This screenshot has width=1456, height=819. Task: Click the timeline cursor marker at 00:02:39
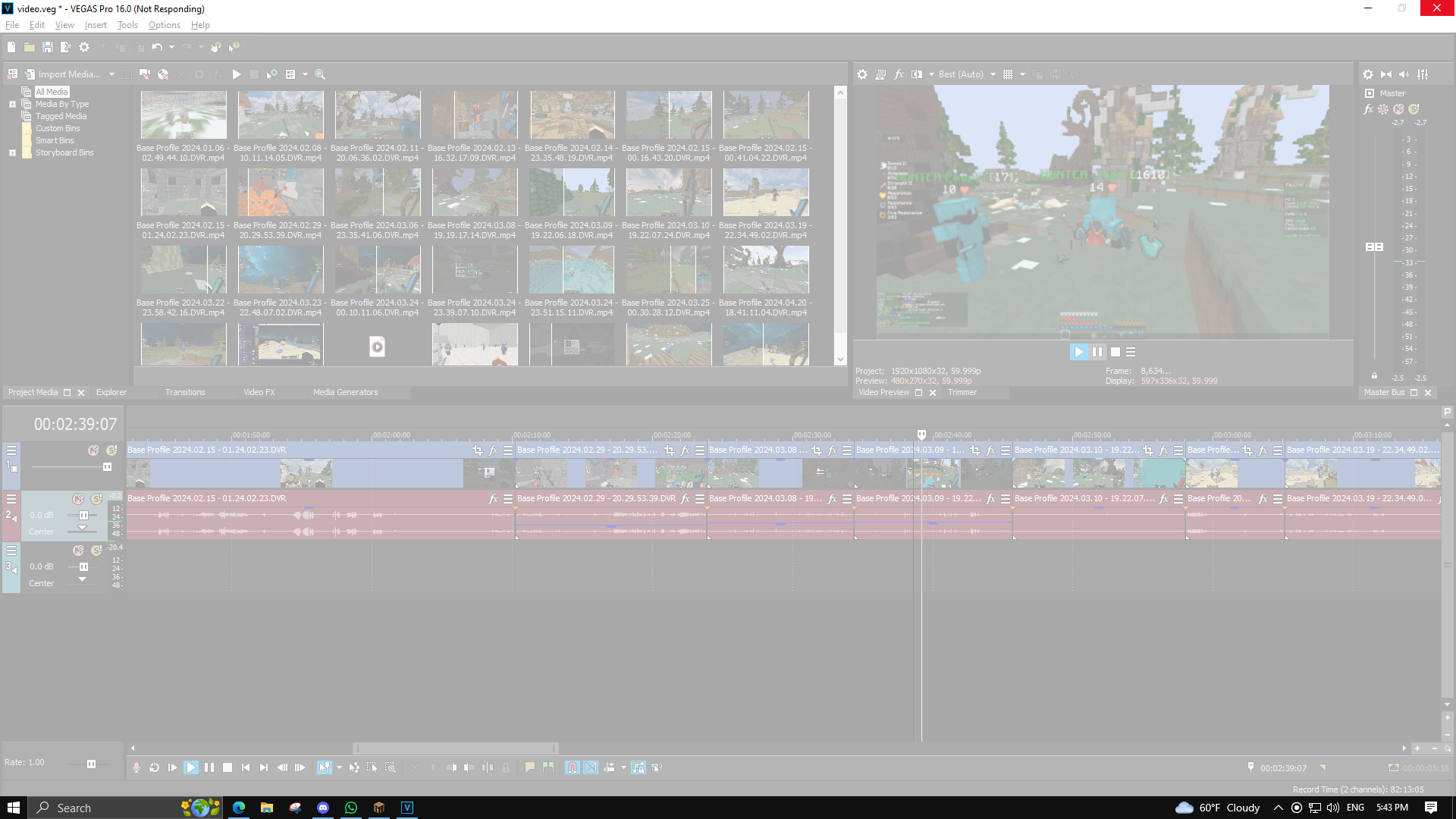921,435
